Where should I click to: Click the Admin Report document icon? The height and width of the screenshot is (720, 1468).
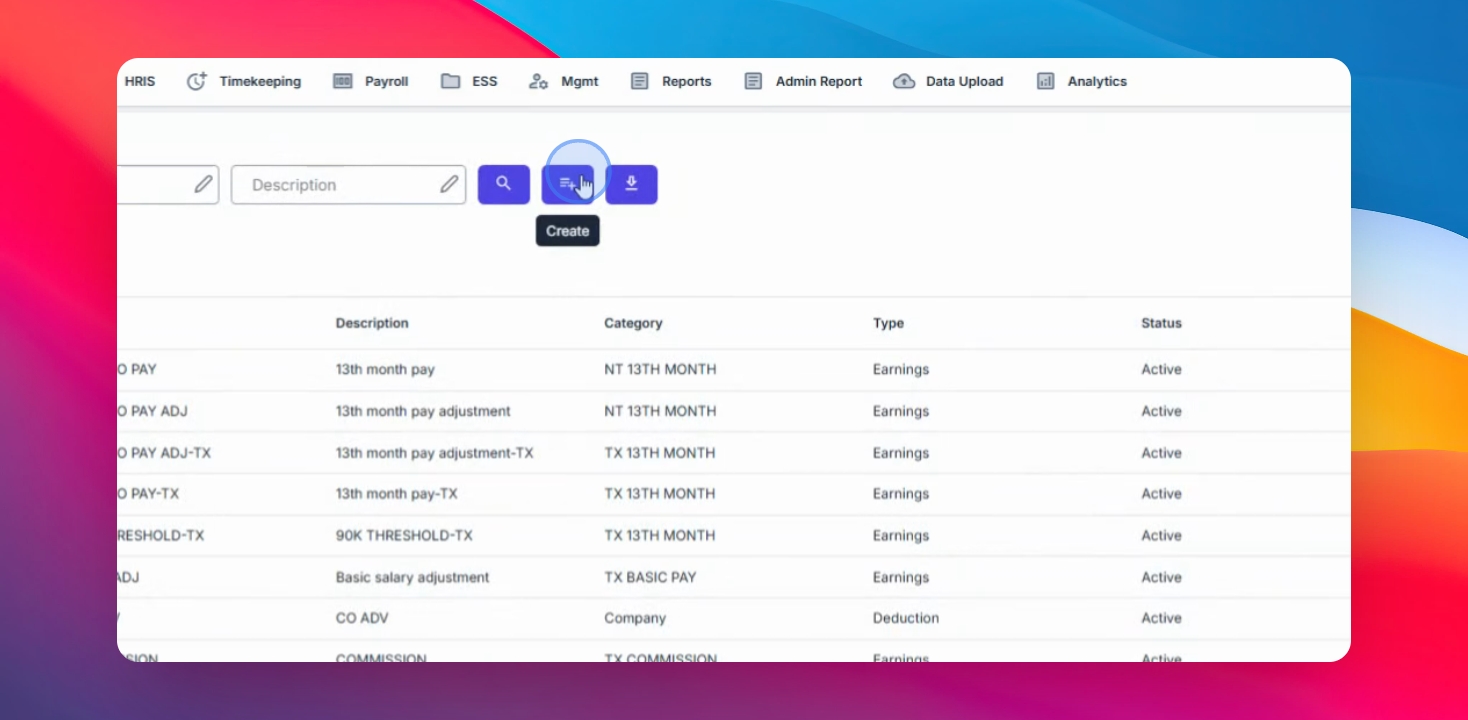pyautogui.click(x=754, y=82)
